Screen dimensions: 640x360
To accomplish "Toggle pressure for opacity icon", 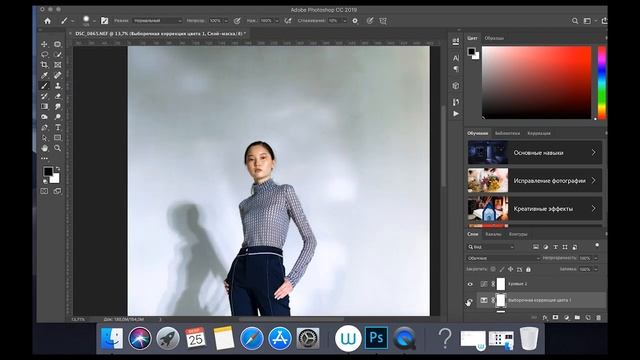I will (x=237, y=21).
